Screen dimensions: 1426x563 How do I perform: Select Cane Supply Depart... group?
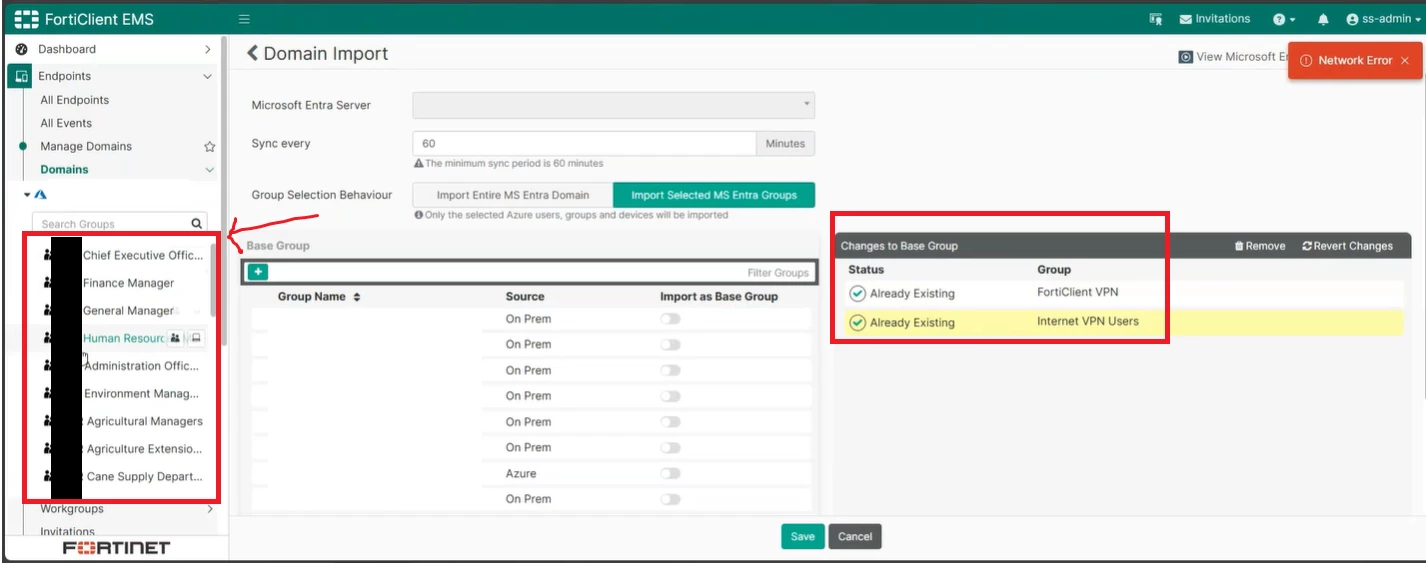pyautogui.click(x=145, y=477)
